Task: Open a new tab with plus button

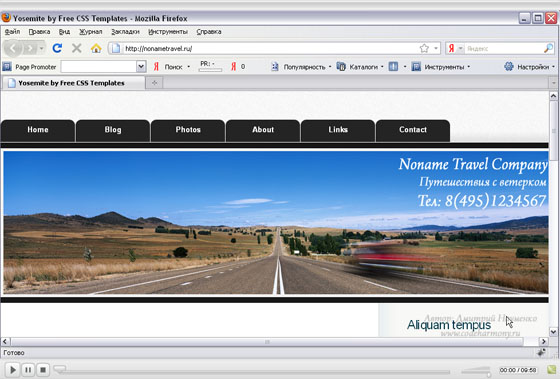Action: coord(154,83)
